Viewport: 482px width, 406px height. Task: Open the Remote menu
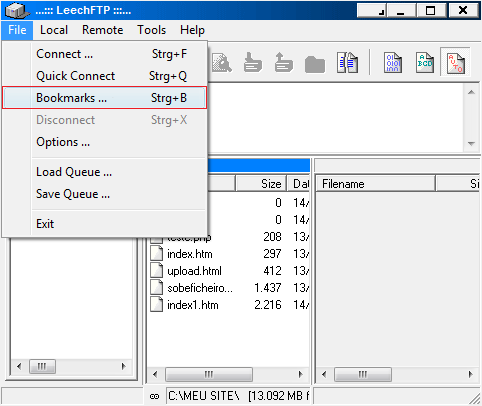pyautogui.click(x=102, y=30)
